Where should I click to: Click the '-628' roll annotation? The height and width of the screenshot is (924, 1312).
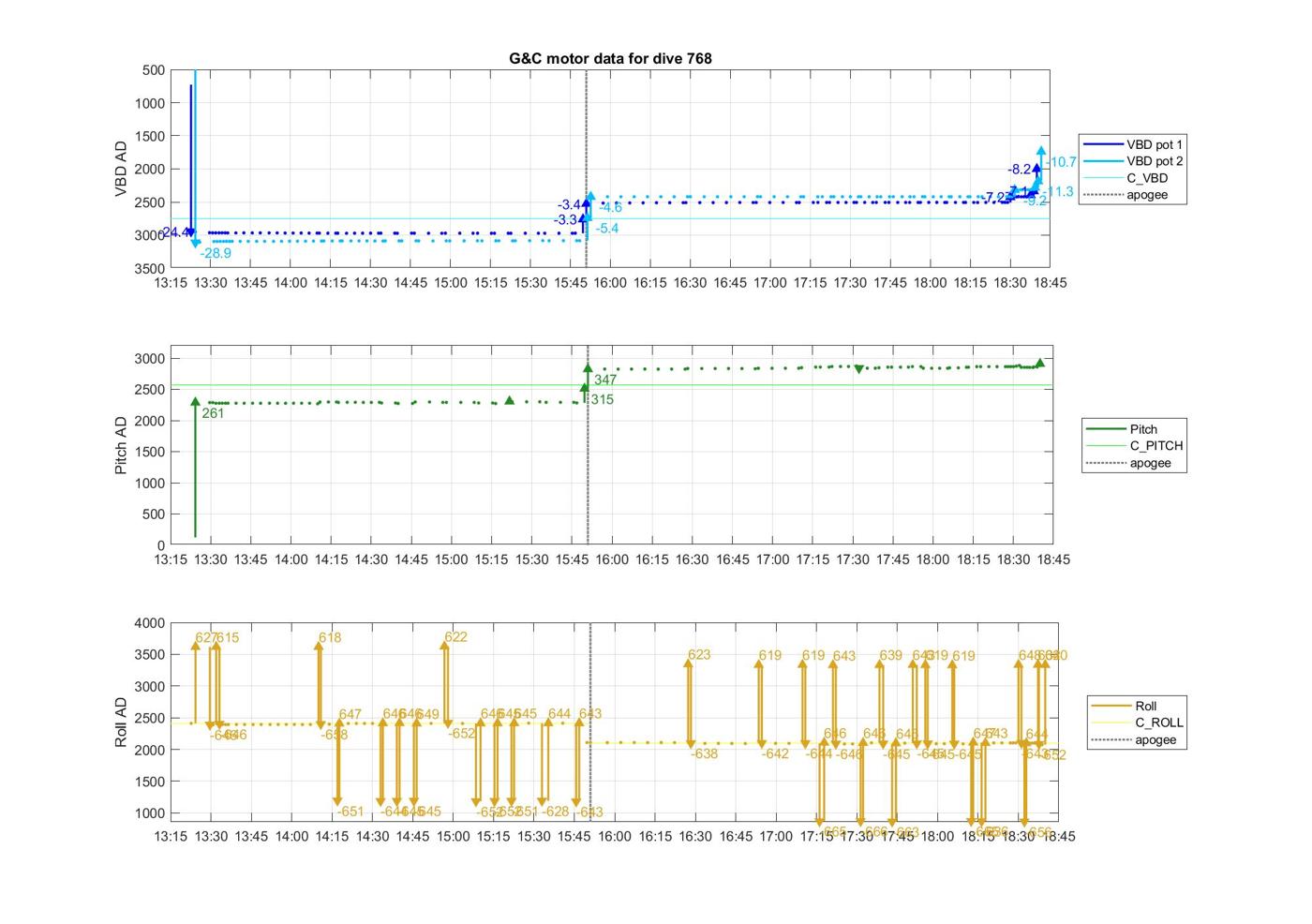[x=555, y=812]
